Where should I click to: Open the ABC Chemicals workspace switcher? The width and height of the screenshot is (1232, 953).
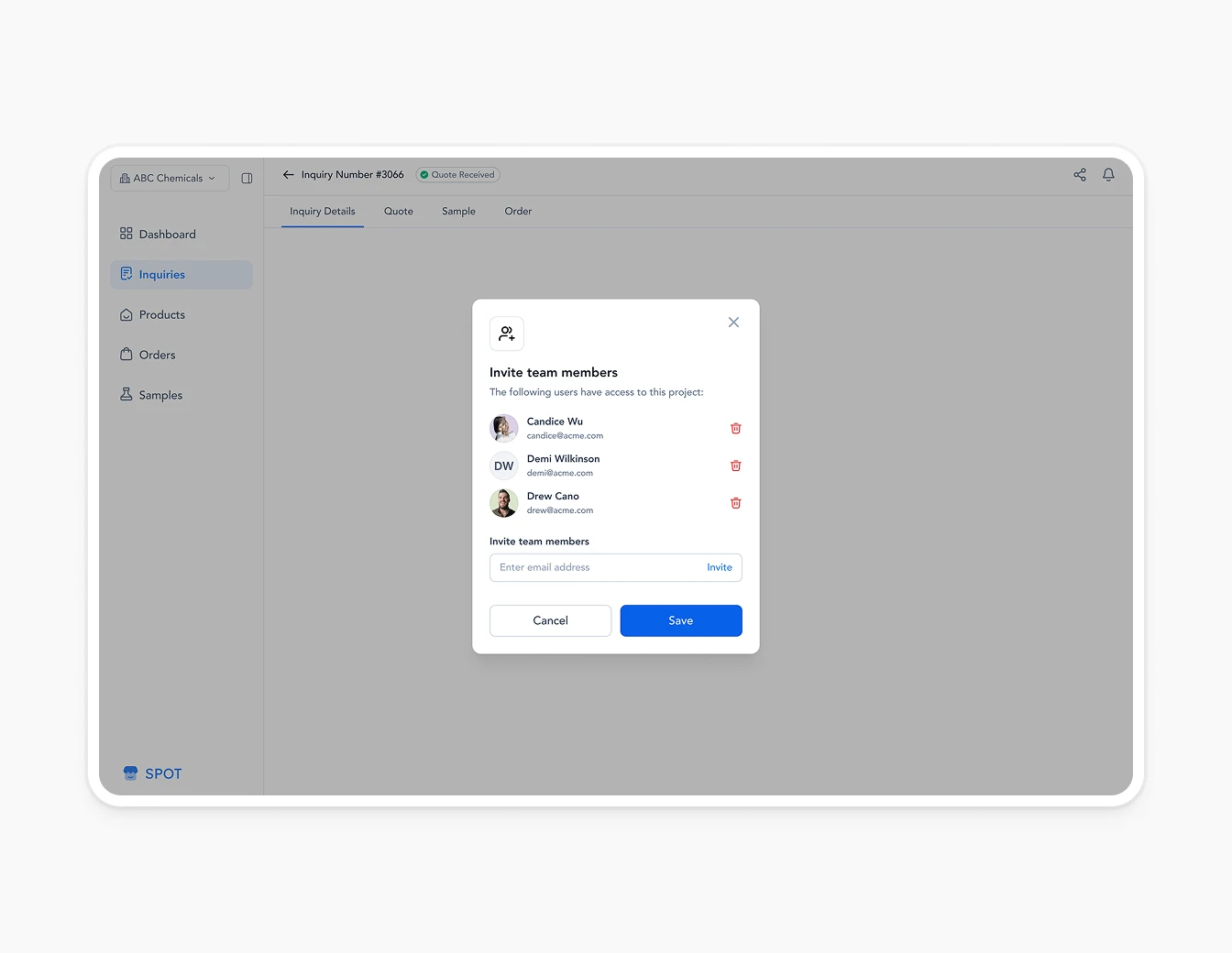(170, 178)
